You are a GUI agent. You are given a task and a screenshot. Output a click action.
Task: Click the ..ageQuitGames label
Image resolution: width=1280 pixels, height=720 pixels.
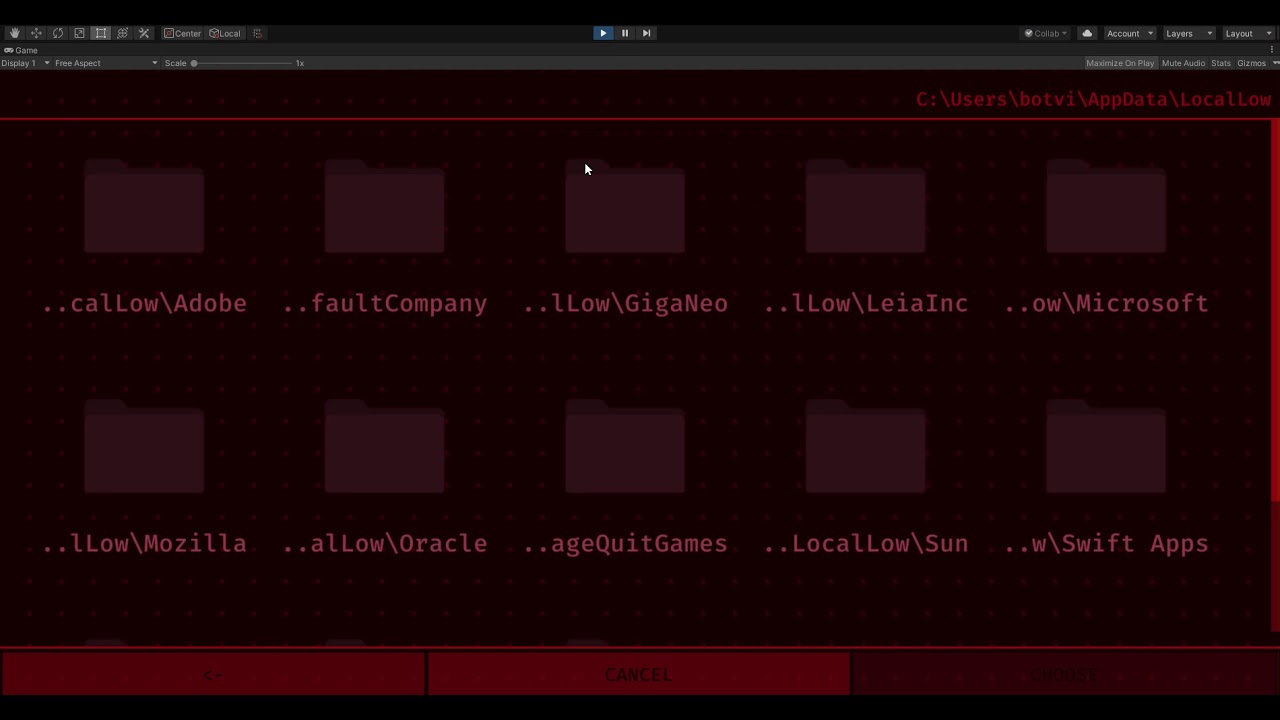coord(625,544)
